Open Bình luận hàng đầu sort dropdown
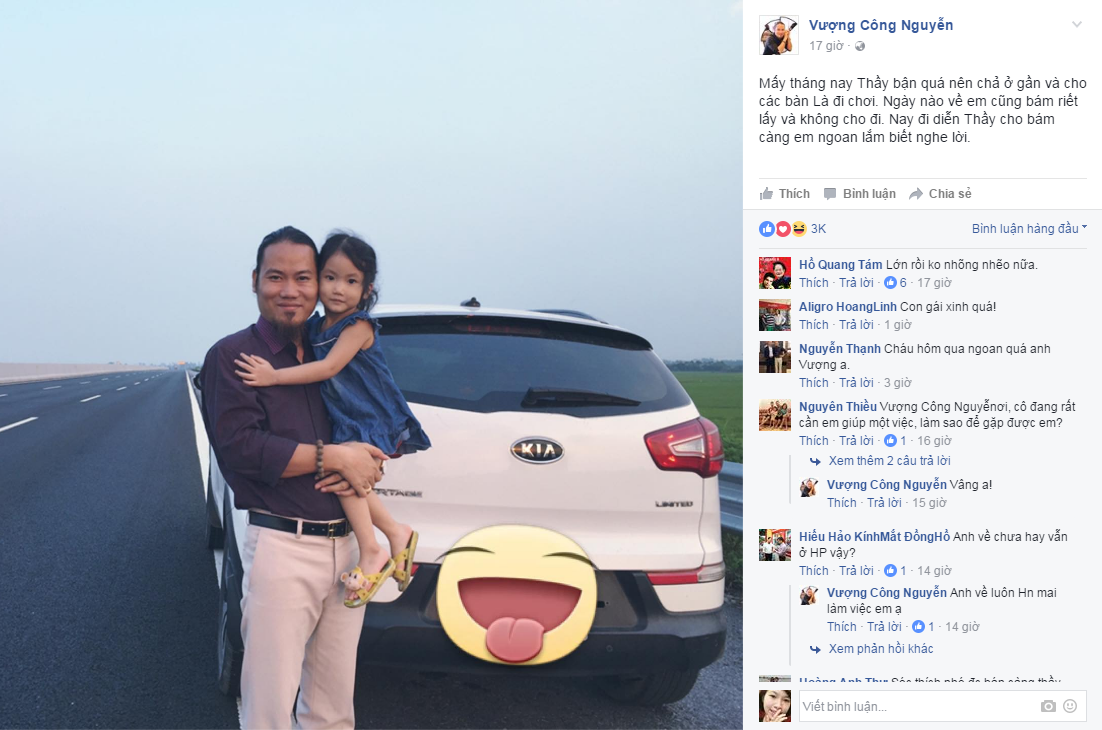 pos(1029,228)
